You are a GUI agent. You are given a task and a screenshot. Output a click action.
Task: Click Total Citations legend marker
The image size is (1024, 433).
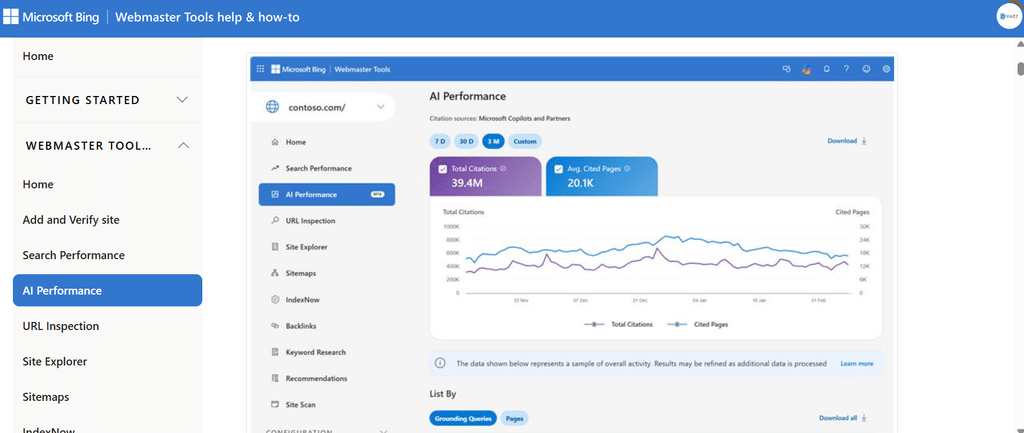click(x=594, y=324)
